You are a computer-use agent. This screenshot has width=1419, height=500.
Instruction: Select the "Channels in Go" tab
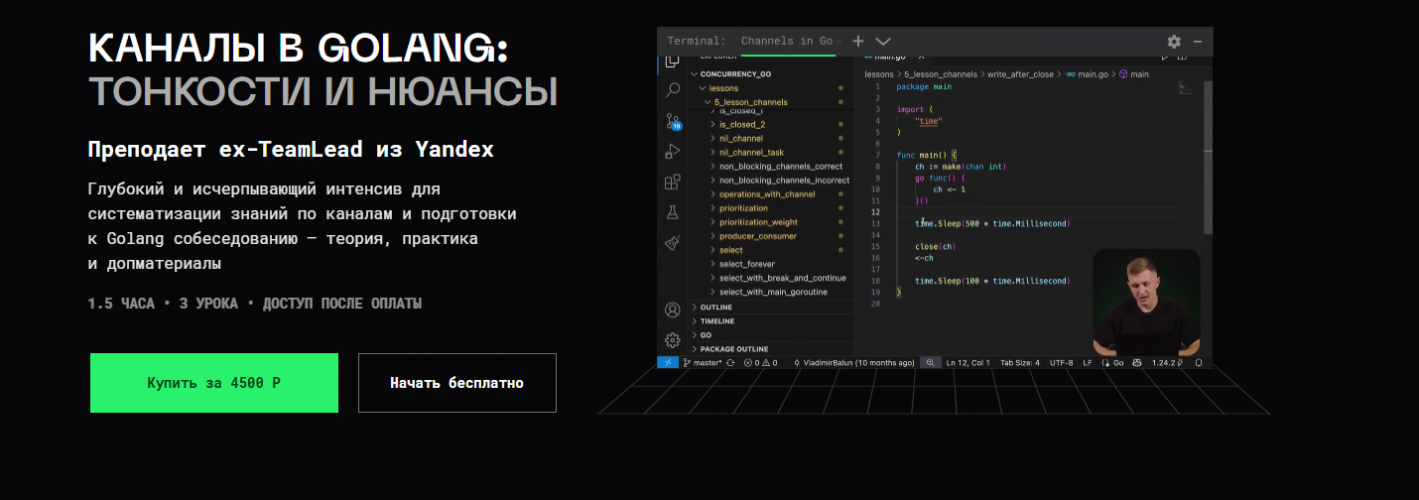(786, 41)
